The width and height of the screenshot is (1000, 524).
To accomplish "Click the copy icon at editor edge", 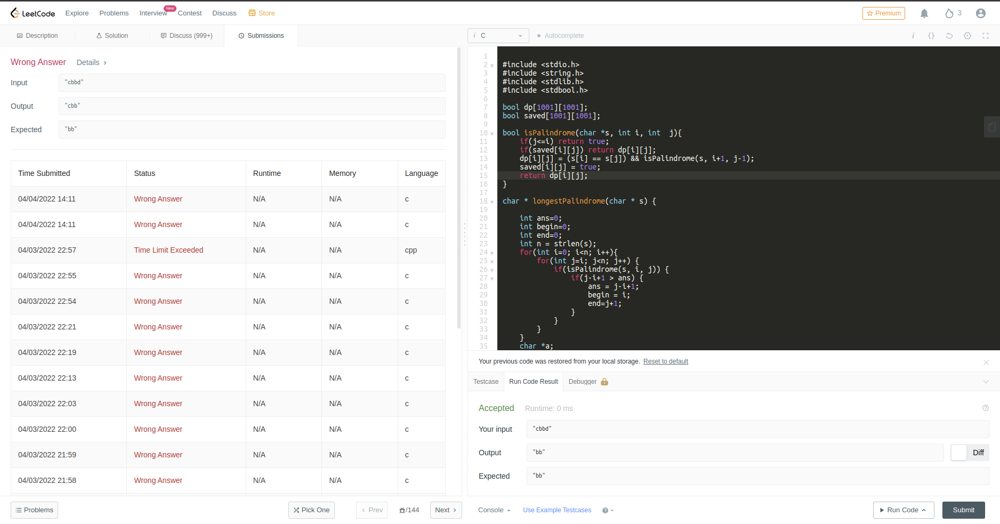I will pos(992,126).
